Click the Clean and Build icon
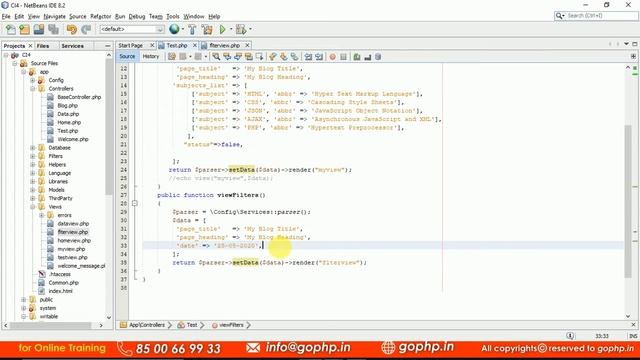Viewport: 640px width, 360px height. 207,29
